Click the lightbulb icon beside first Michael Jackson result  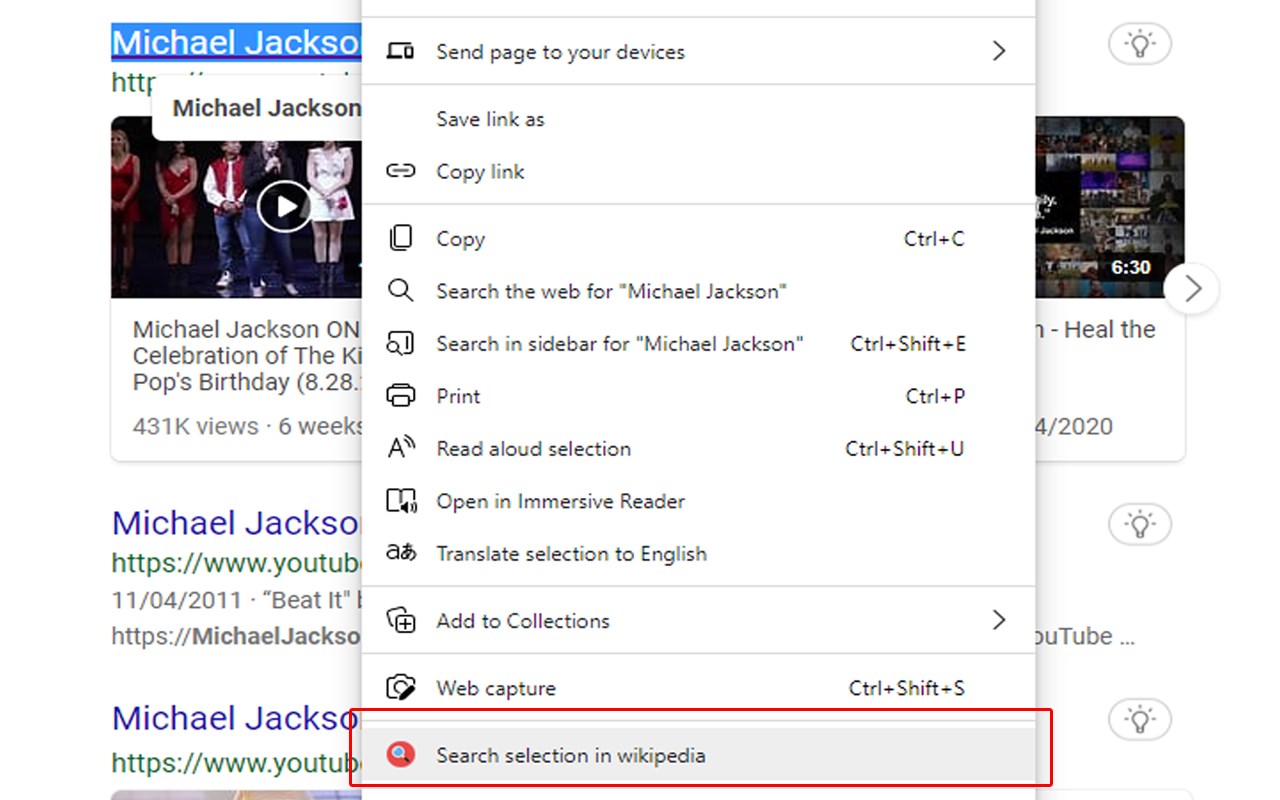pyautogui.click(x=1140, y=44)
